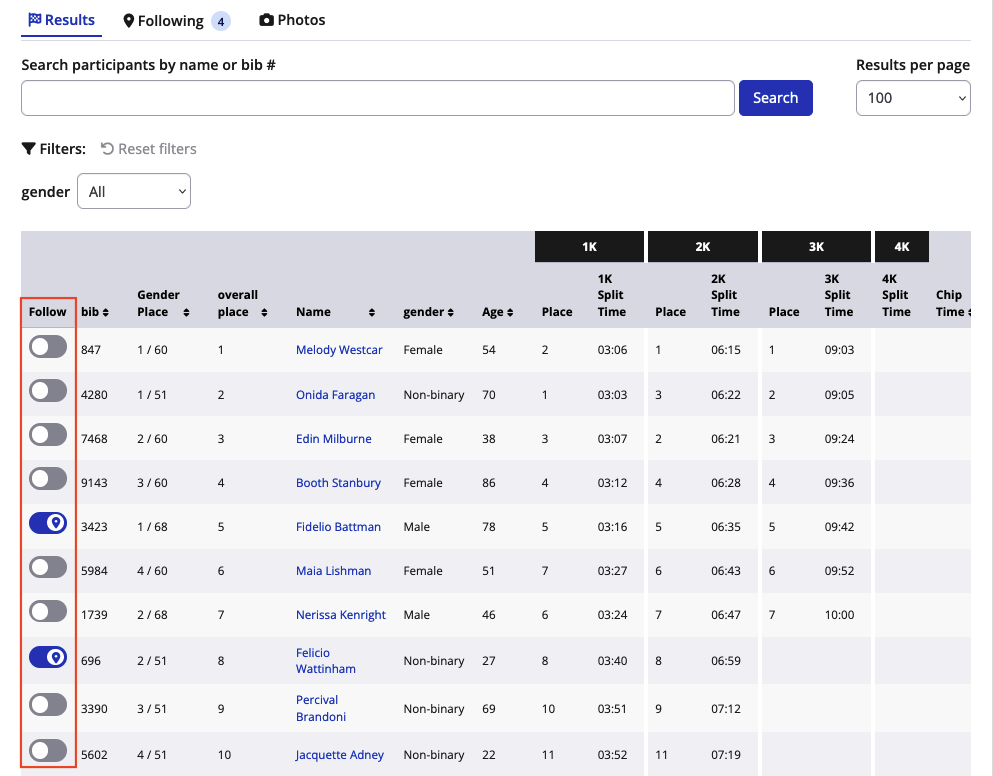The height and width of the screenshot is (776, 993).
Task: Follow Melody Westcar with toggle
Action: pyautogui.click(x=48, y=347)
